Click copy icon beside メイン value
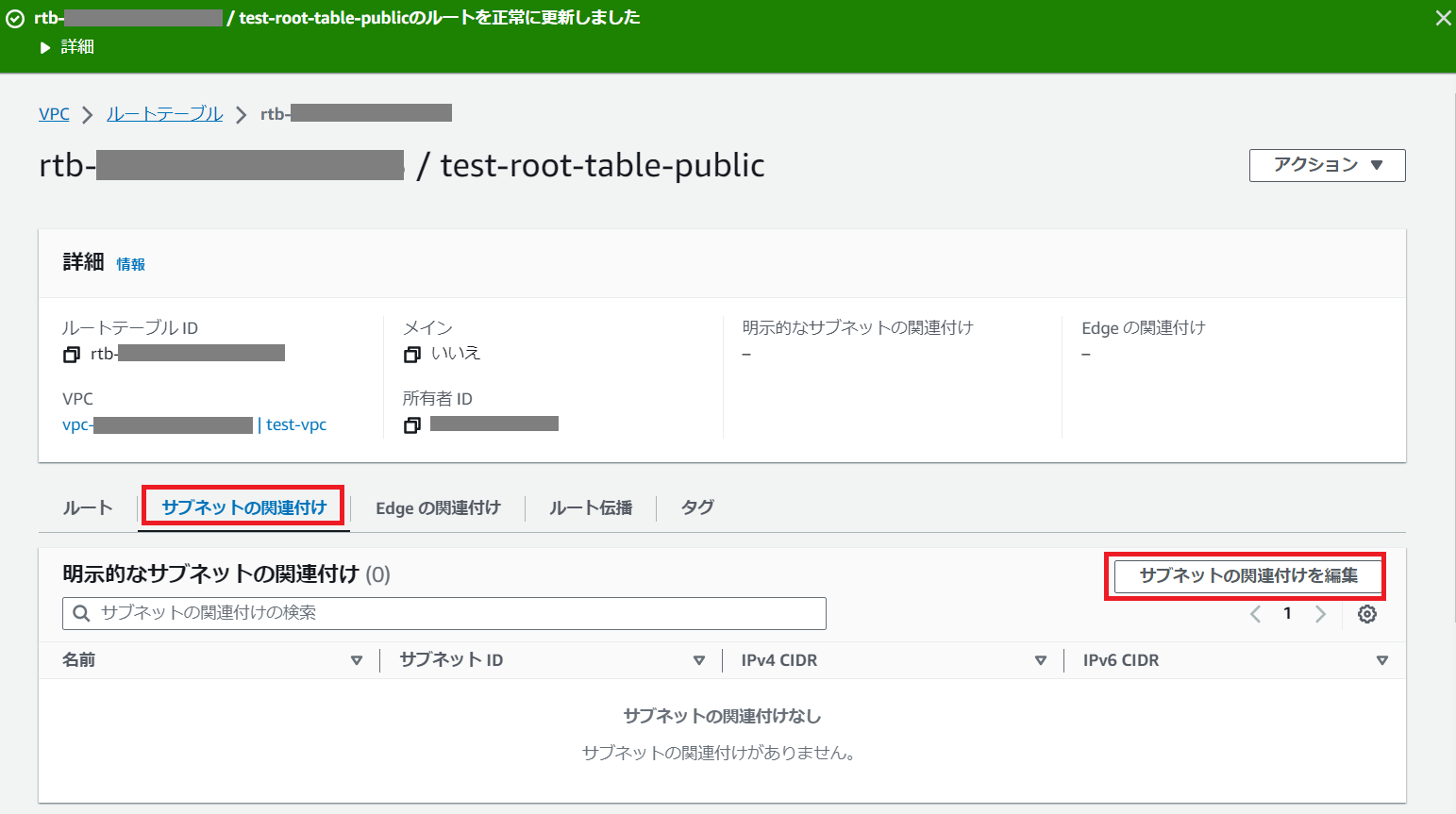This screenshot has width=1456, height=814. pyautogui.click(x=411, y=355)
